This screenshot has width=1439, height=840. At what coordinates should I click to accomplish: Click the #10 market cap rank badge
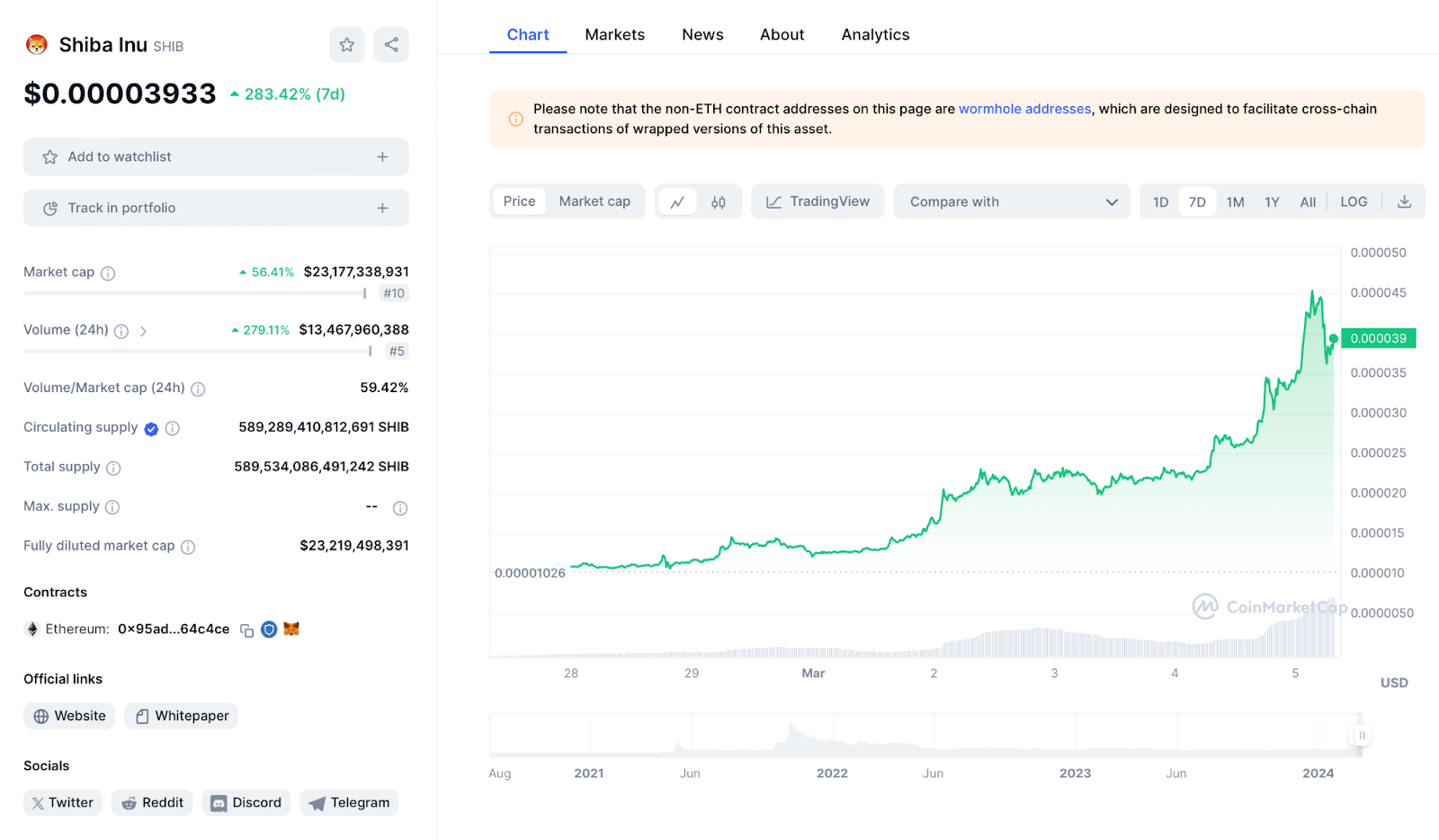(x=394, y=293)
